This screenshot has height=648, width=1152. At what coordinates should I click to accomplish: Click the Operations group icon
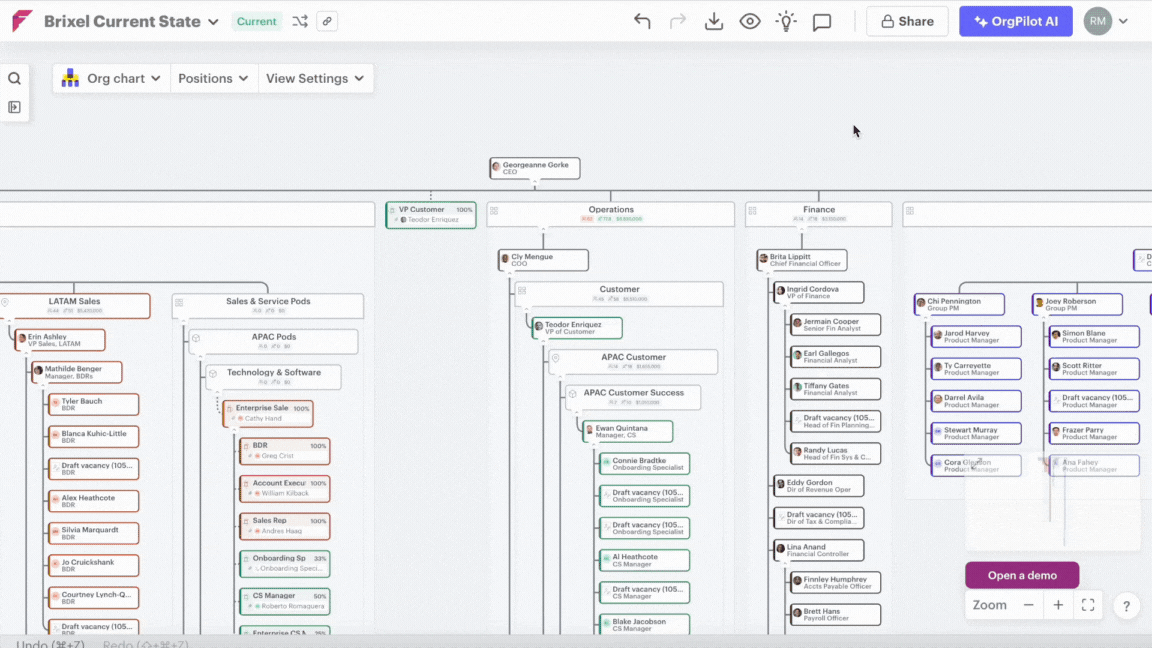click(x=494, y=211)
